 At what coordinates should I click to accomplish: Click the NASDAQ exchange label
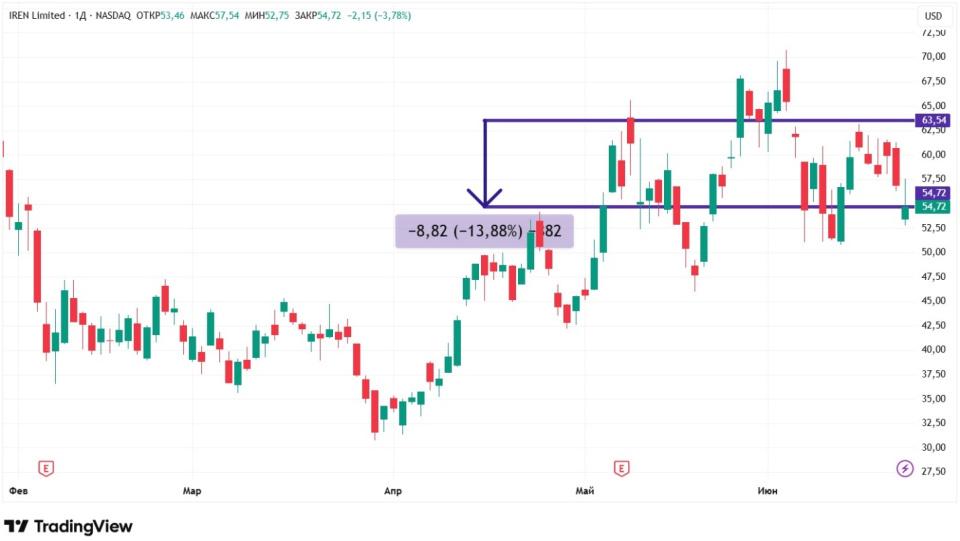tap(113, 15)
